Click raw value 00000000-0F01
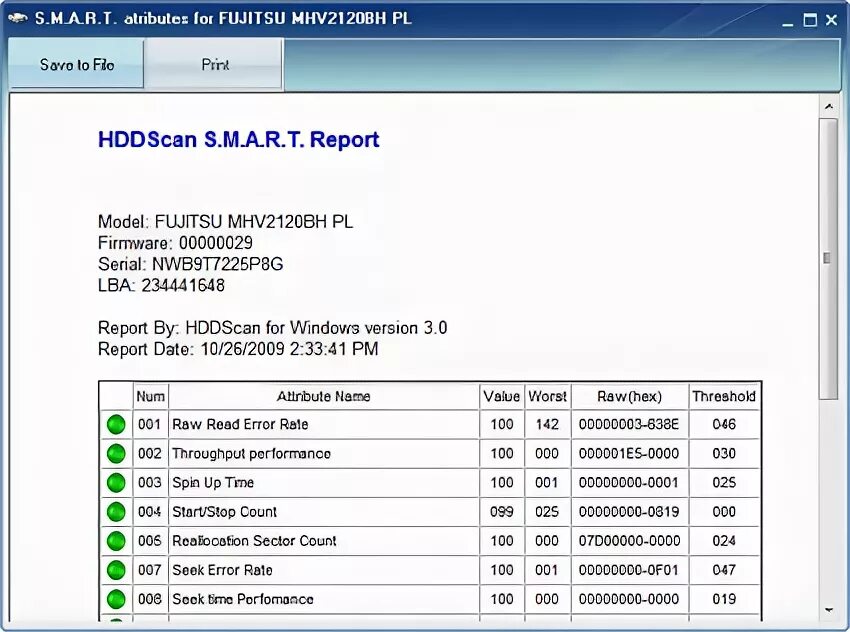The image size is (850, 632). coord(629,570)
